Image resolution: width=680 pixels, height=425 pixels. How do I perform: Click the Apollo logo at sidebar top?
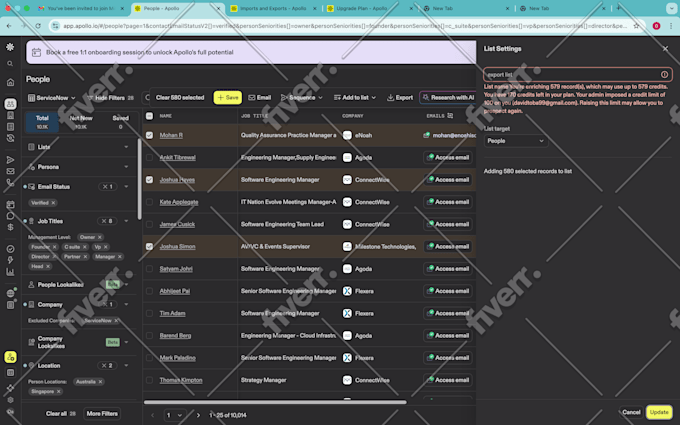coord(10,47)
